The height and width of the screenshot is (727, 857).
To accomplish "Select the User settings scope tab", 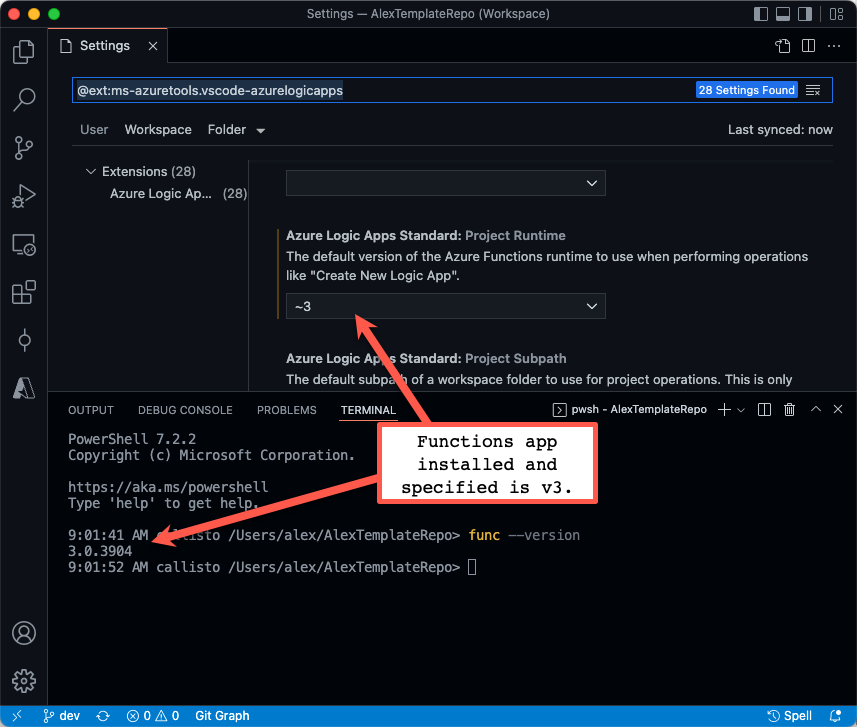I will coord(94,130).
